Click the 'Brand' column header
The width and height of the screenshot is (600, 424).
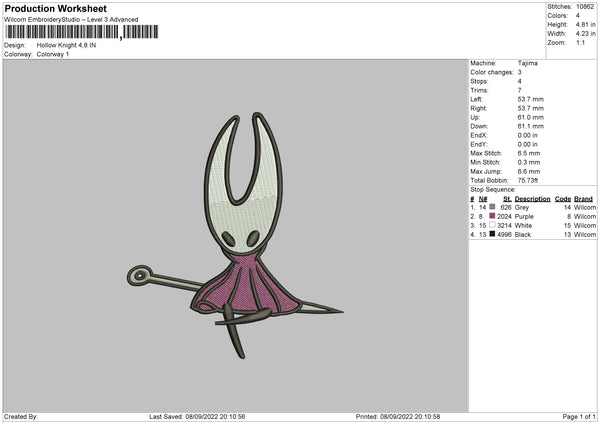[x=583, y=199]
